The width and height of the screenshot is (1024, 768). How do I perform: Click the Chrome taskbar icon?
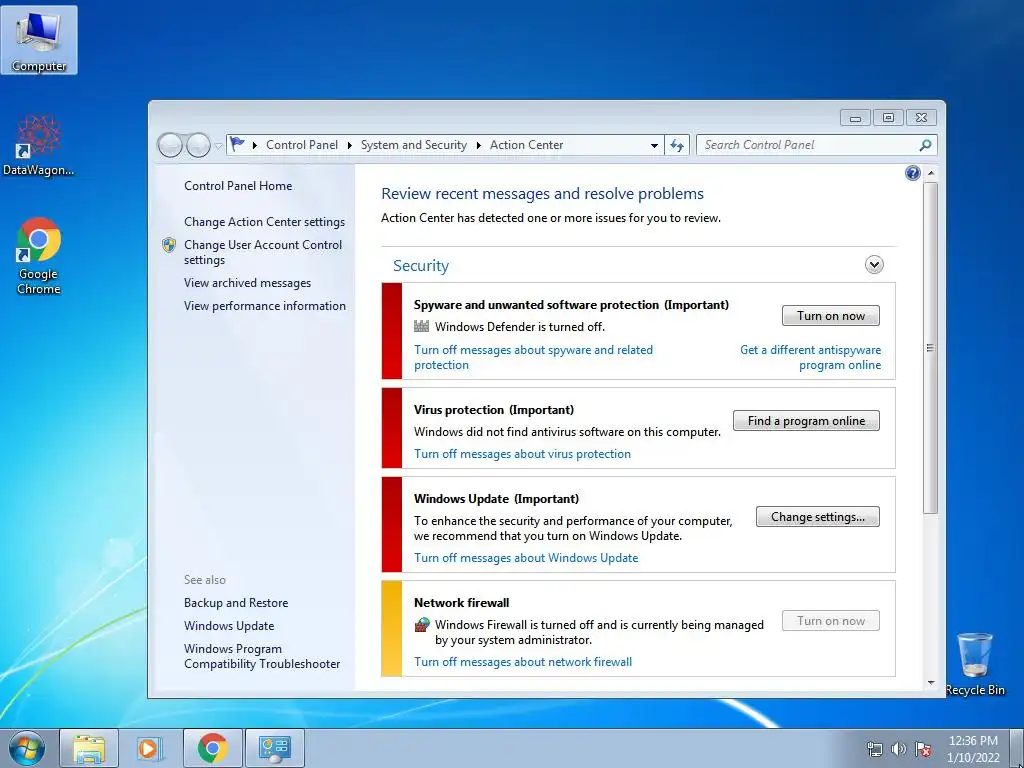(212, 748)
